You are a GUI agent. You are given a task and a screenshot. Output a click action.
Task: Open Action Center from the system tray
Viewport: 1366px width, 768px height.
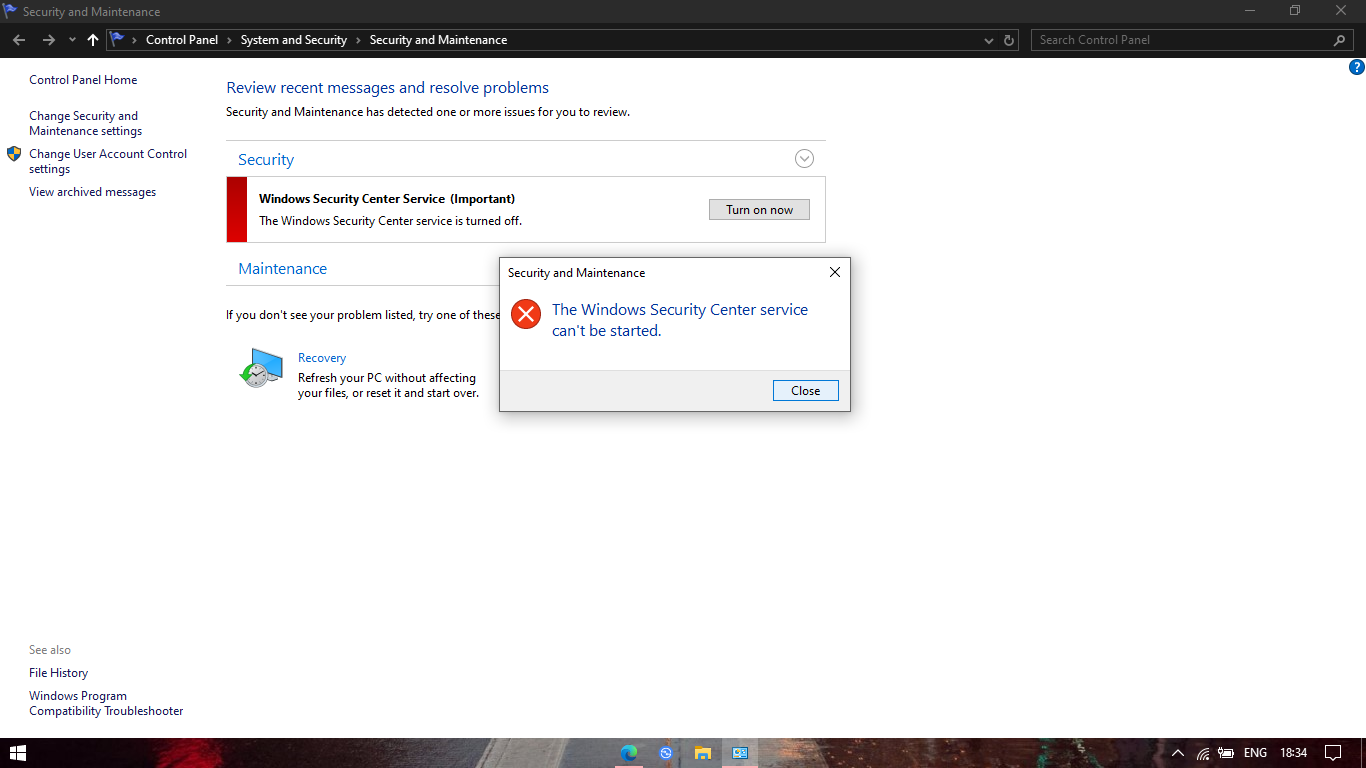(1333, 753)
